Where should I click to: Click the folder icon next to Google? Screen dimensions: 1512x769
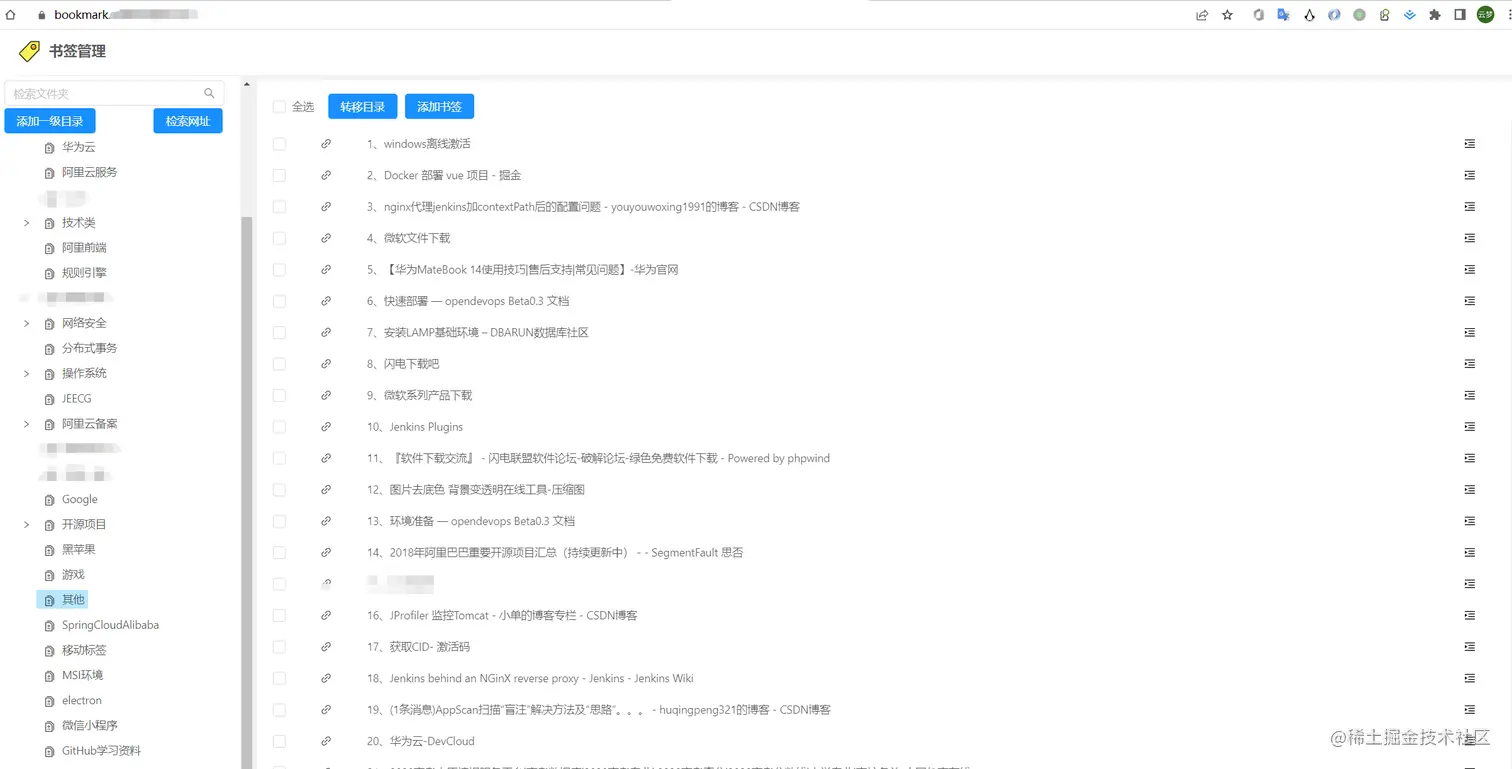click(50, 500)
